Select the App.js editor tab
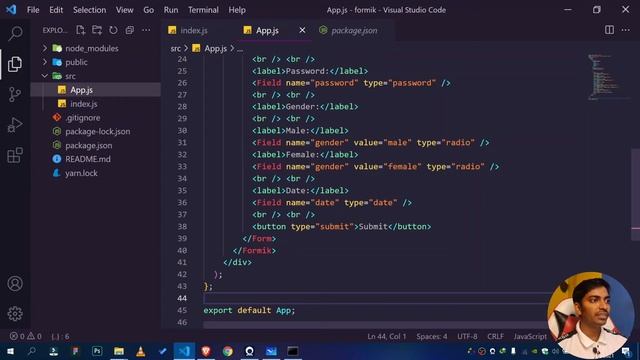 [267, 30]
